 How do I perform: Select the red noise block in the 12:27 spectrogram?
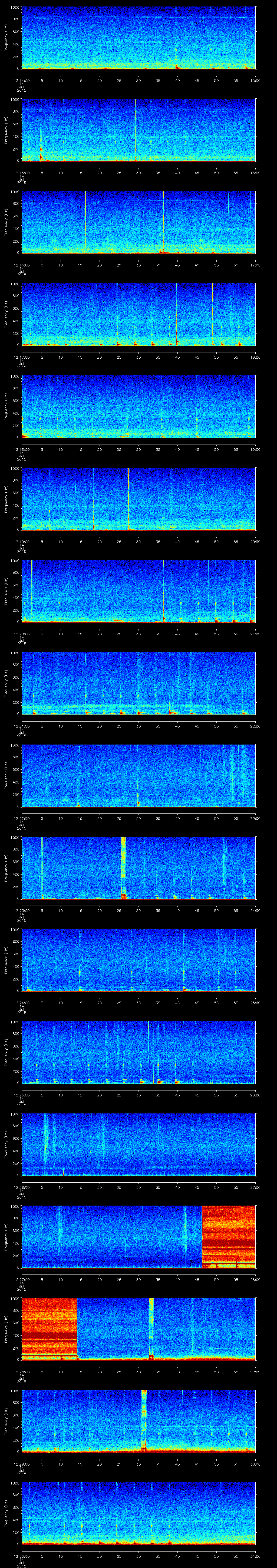pos(228,1236)
